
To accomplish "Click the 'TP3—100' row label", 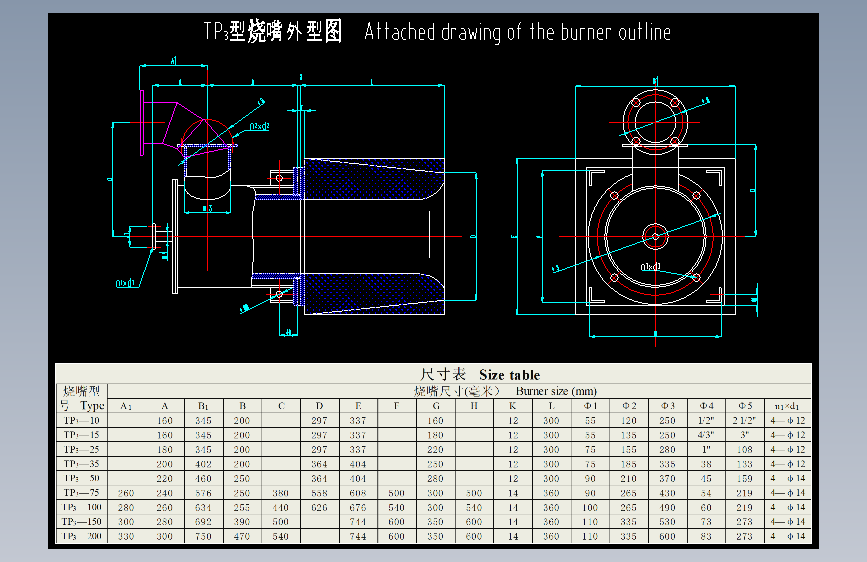I will point(81,507).
